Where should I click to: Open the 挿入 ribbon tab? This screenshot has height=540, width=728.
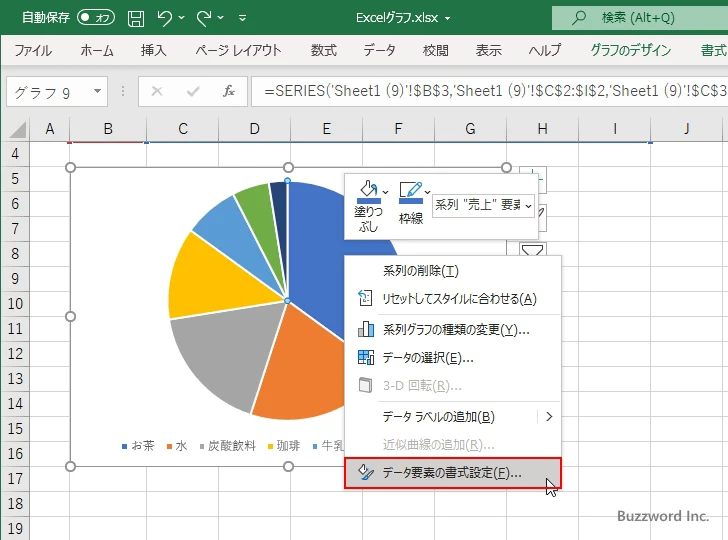click(x=153, y=50)
